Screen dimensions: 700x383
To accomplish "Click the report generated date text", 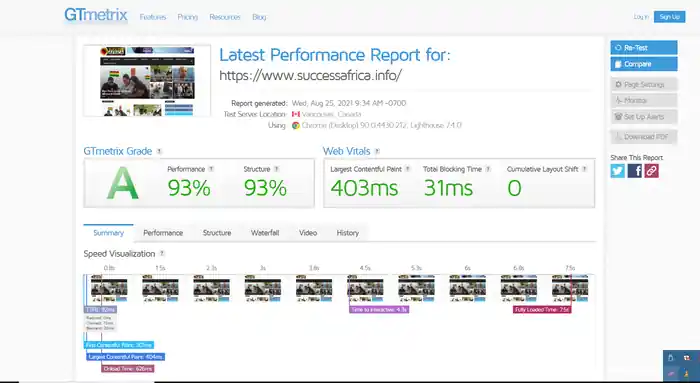I will pyautogui.click(x=349, y=103).
